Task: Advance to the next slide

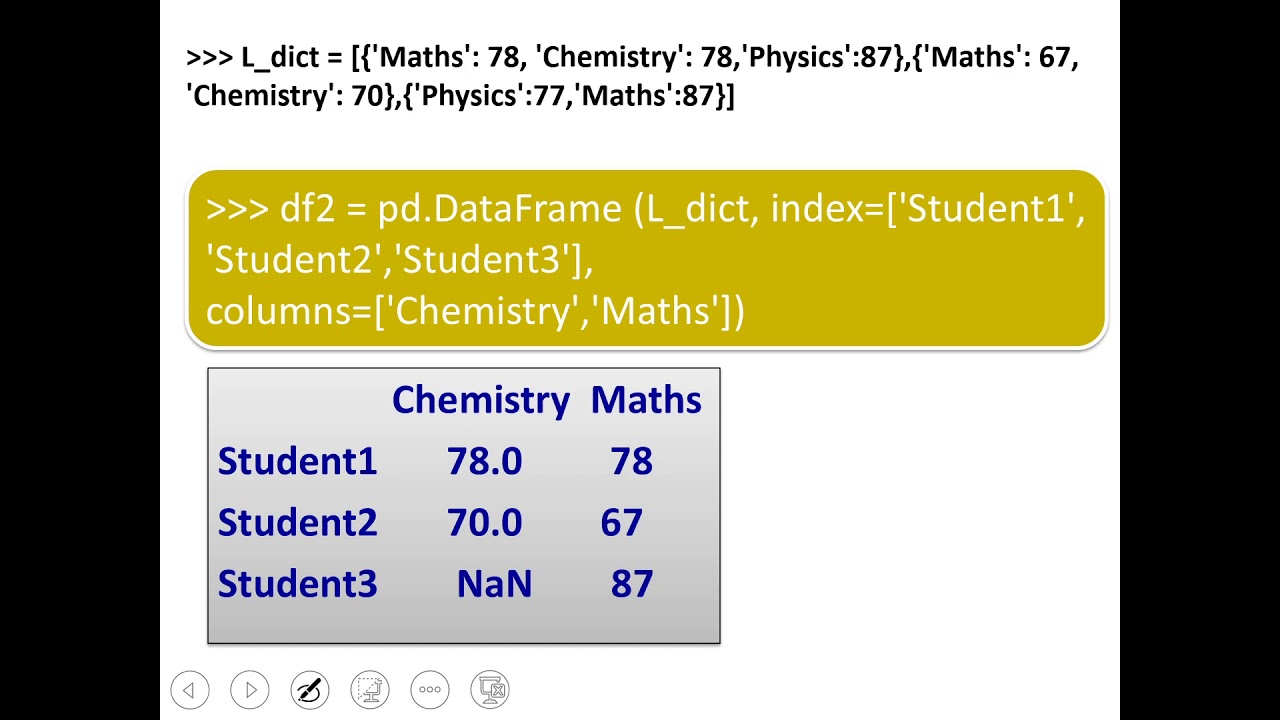Action: pyautogui.click(x=250, y=689)
